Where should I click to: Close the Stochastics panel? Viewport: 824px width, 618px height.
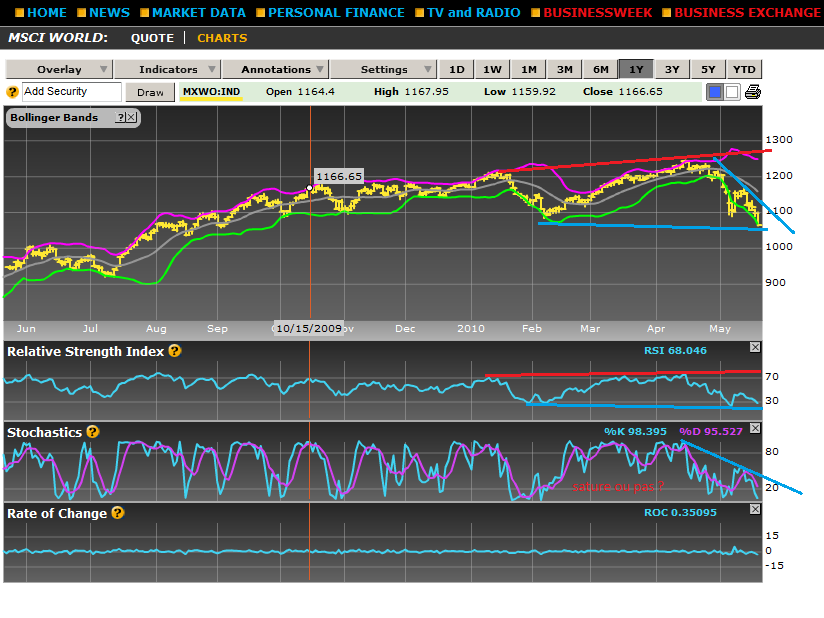click(755, 428)
